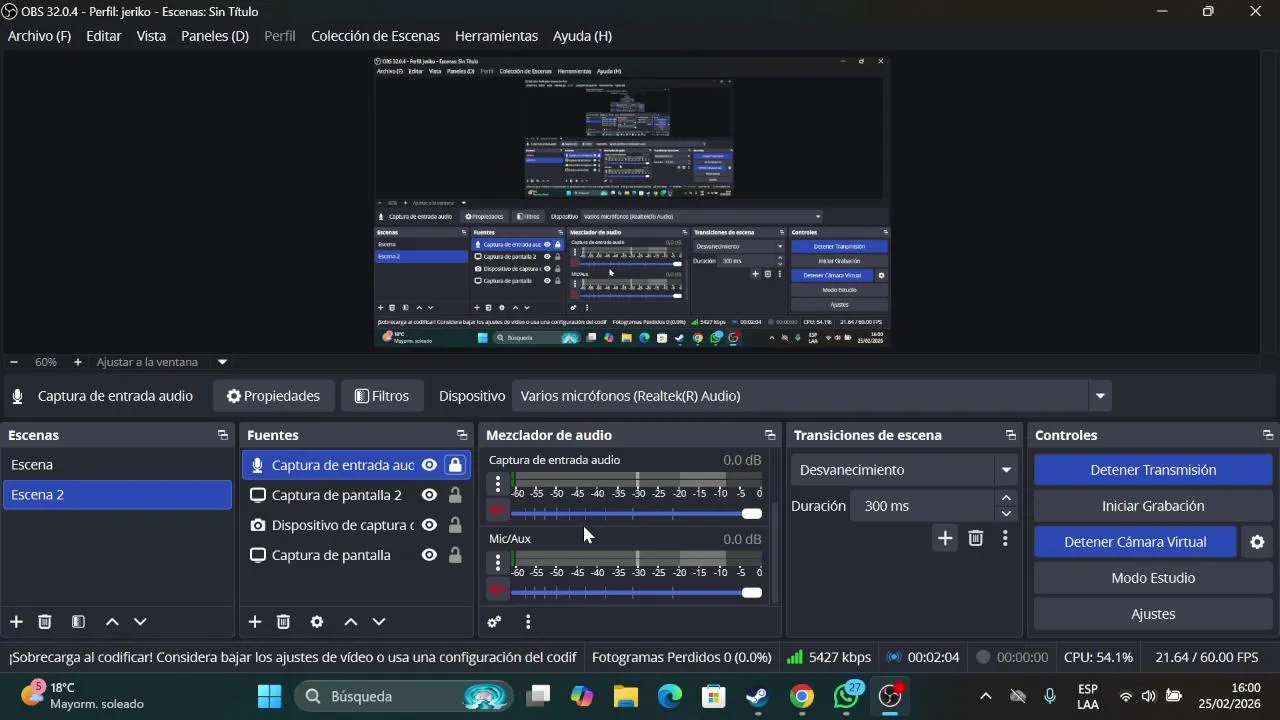Undock the Fuentes panel
The width and height of the screenshot is (1280, 720).
(x=461, y=435)
